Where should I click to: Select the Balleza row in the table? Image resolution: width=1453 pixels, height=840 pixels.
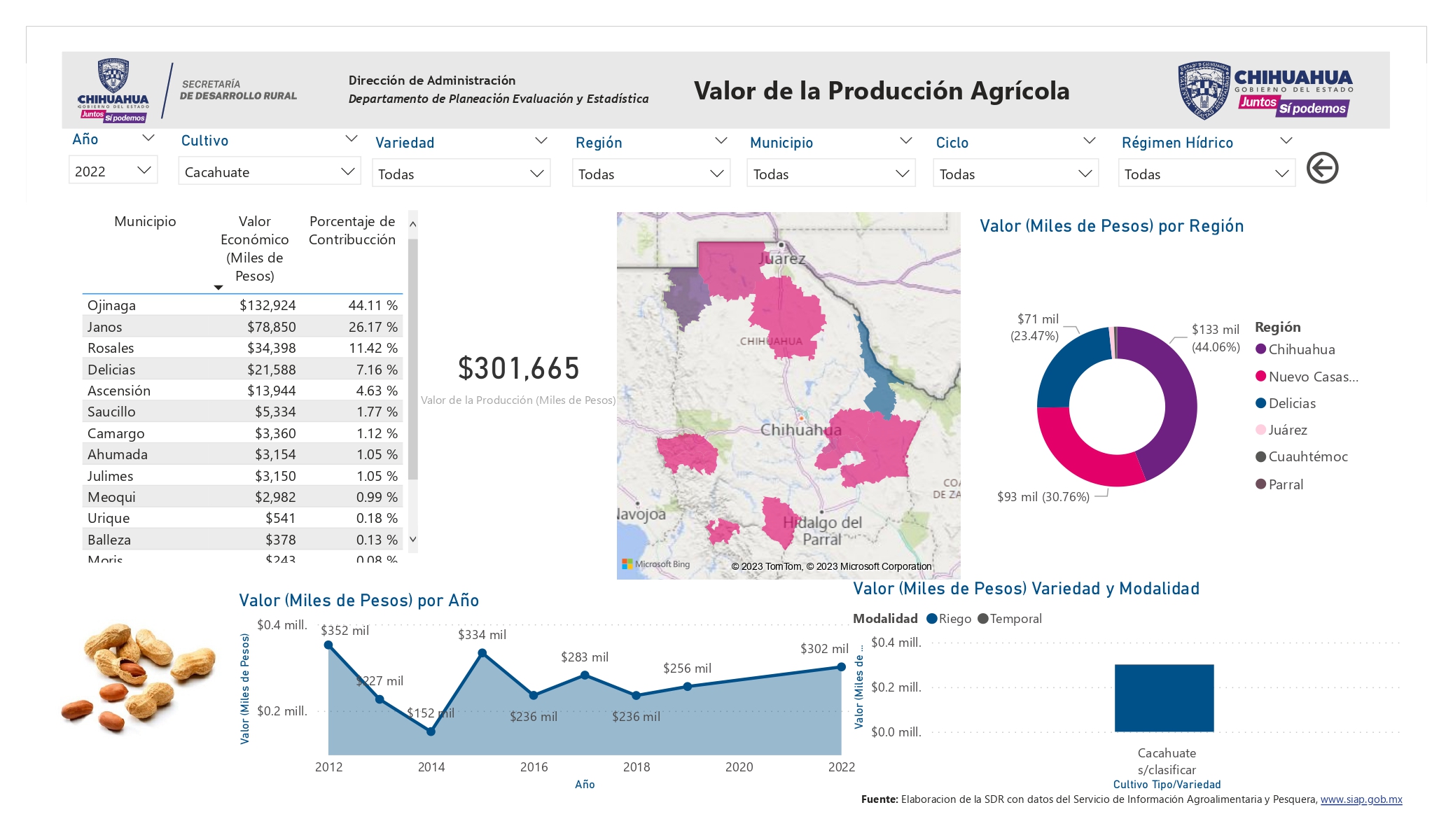point(242,540)
